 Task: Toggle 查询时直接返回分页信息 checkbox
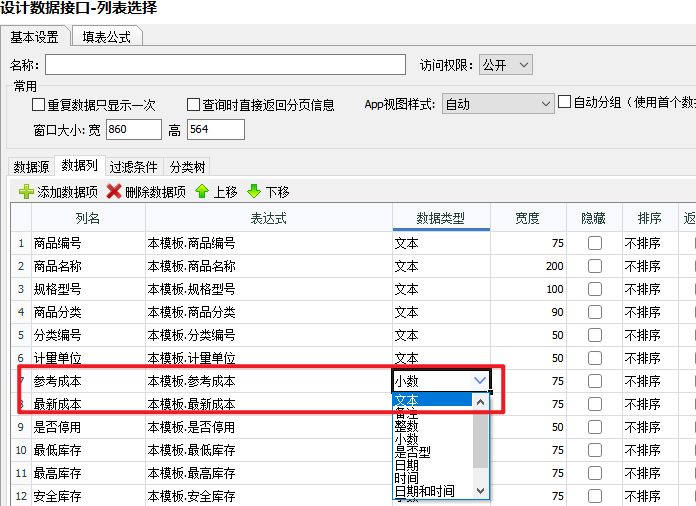(x=194, y=105)
